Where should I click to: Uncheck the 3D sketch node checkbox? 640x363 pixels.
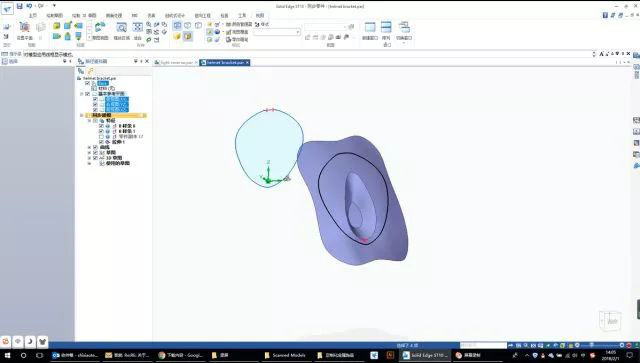(96, 158)
